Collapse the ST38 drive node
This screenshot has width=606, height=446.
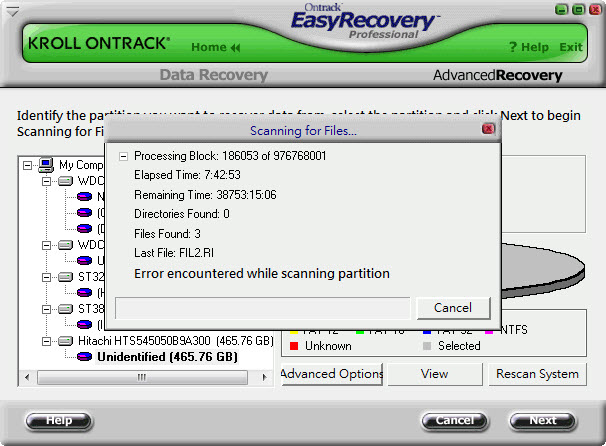46,309
